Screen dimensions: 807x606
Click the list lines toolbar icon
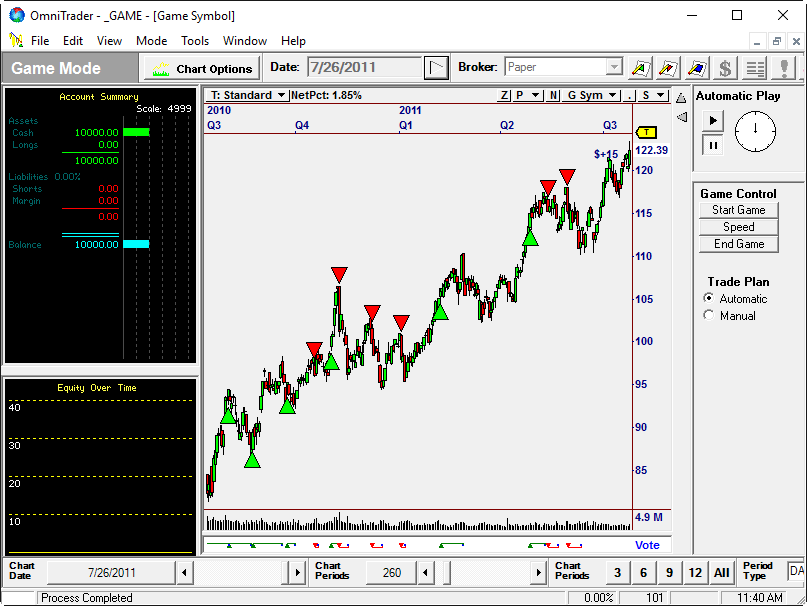point(755,68)
